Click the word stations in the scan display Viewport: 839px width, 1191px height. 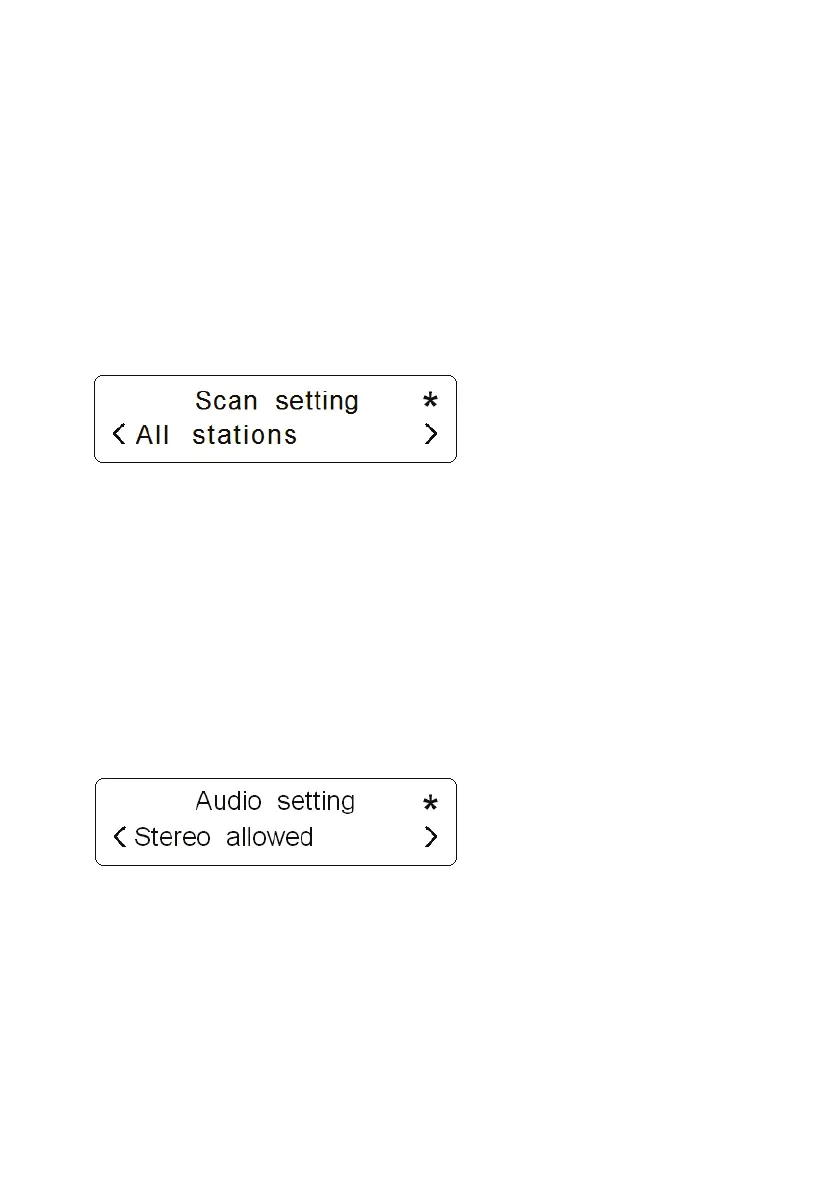(x=244, y=435)
